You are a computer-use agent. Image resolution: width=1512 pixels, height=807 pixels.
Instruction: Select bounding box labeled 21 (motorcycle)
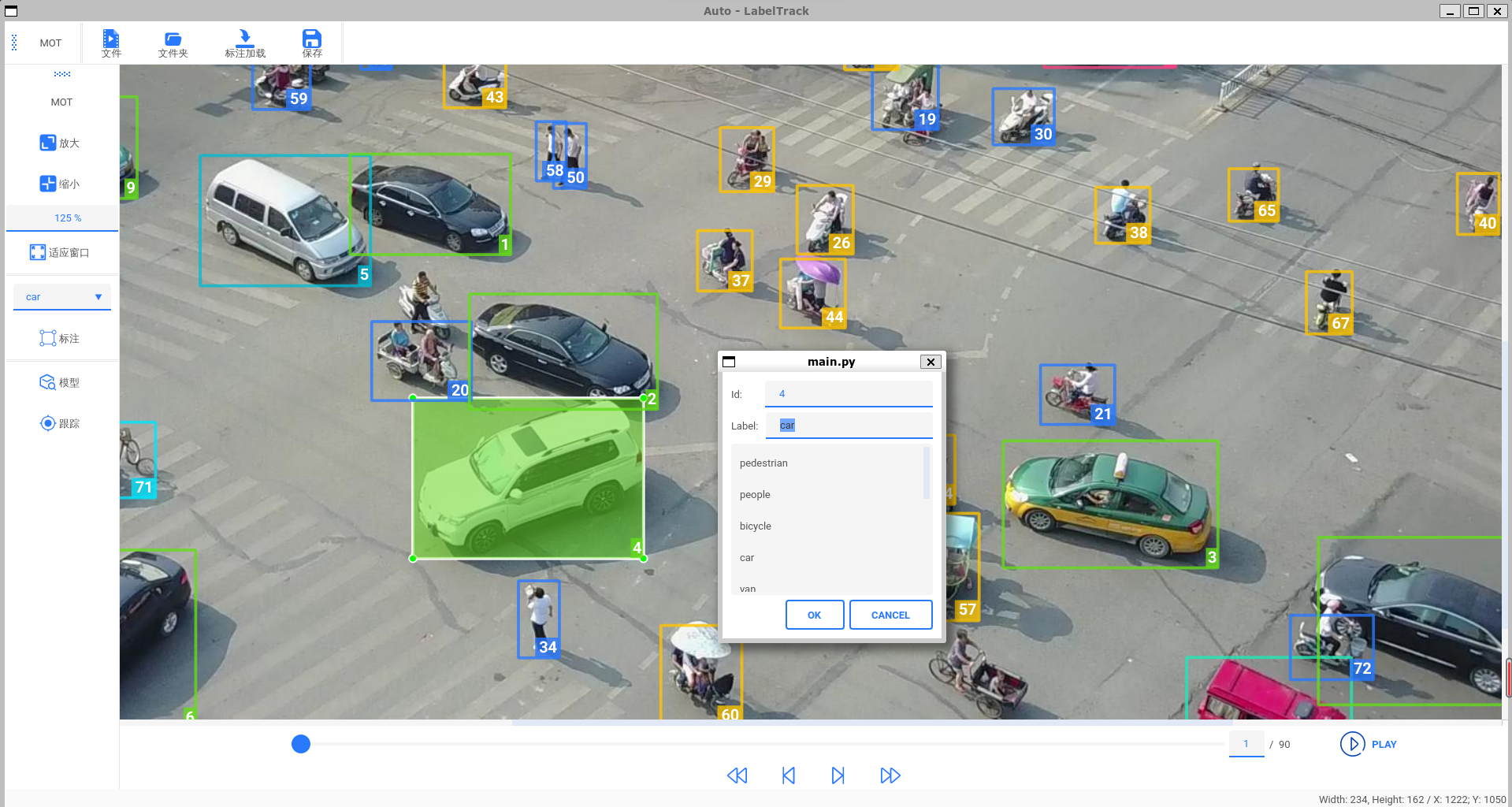coord(1077,395)
